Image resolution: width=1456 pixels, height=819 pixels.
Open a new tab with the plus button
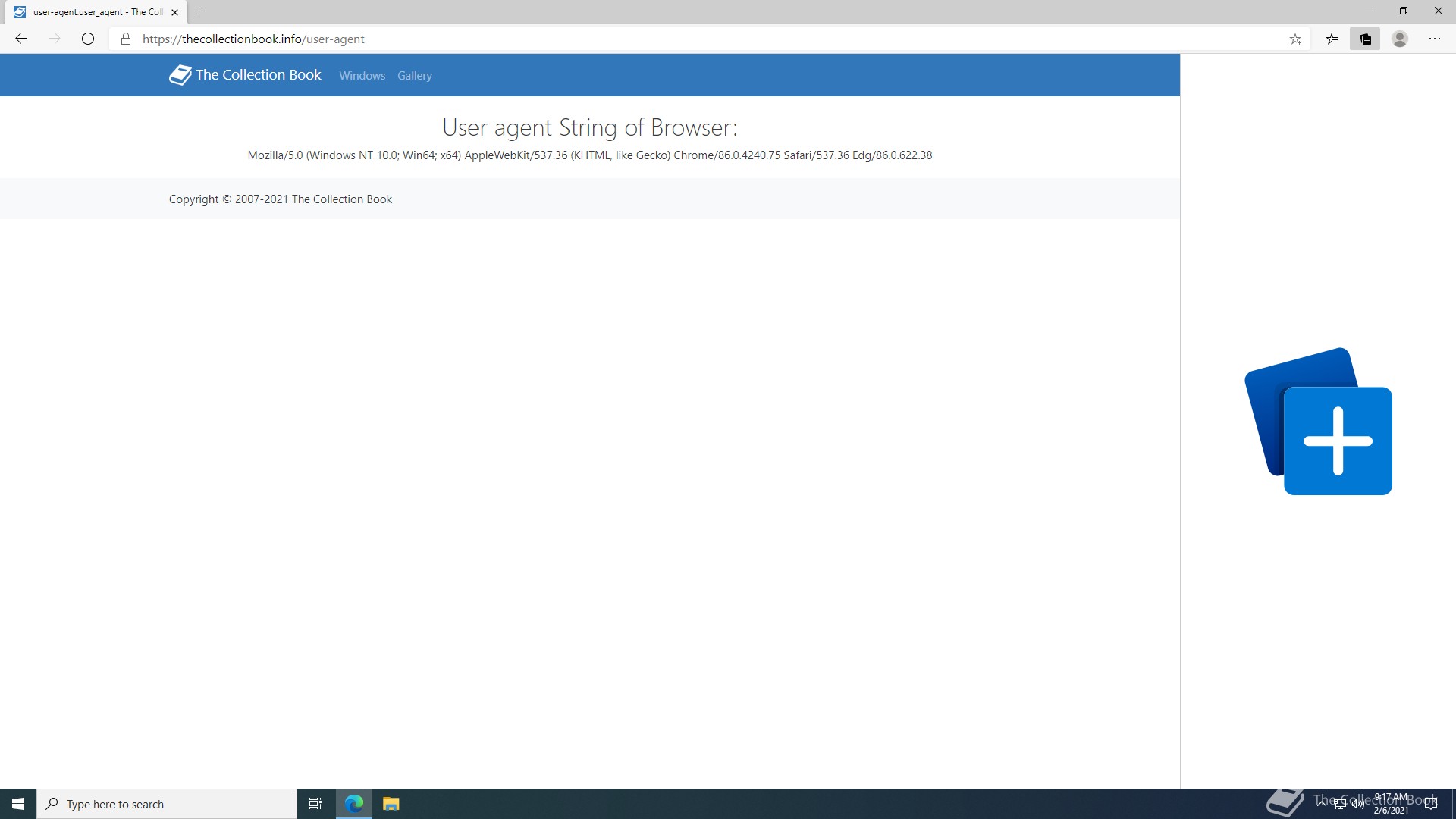199,11
